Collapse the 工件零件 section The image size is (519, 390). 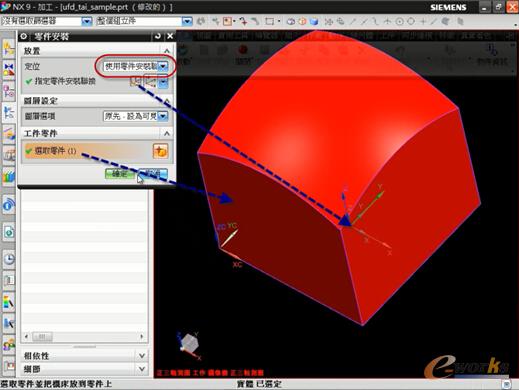167,134
